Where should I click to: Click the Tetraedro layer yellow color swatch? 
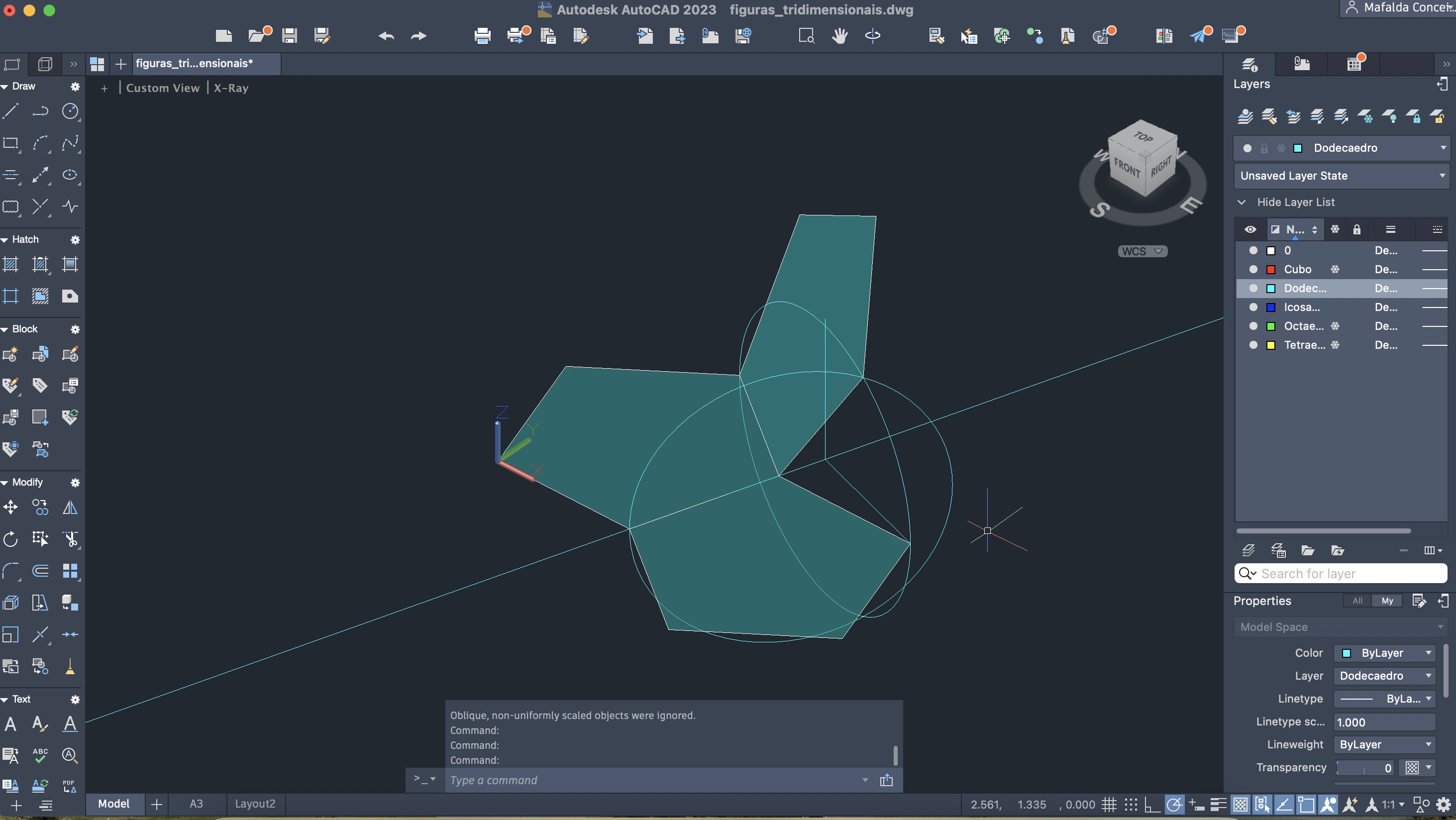1270,345
